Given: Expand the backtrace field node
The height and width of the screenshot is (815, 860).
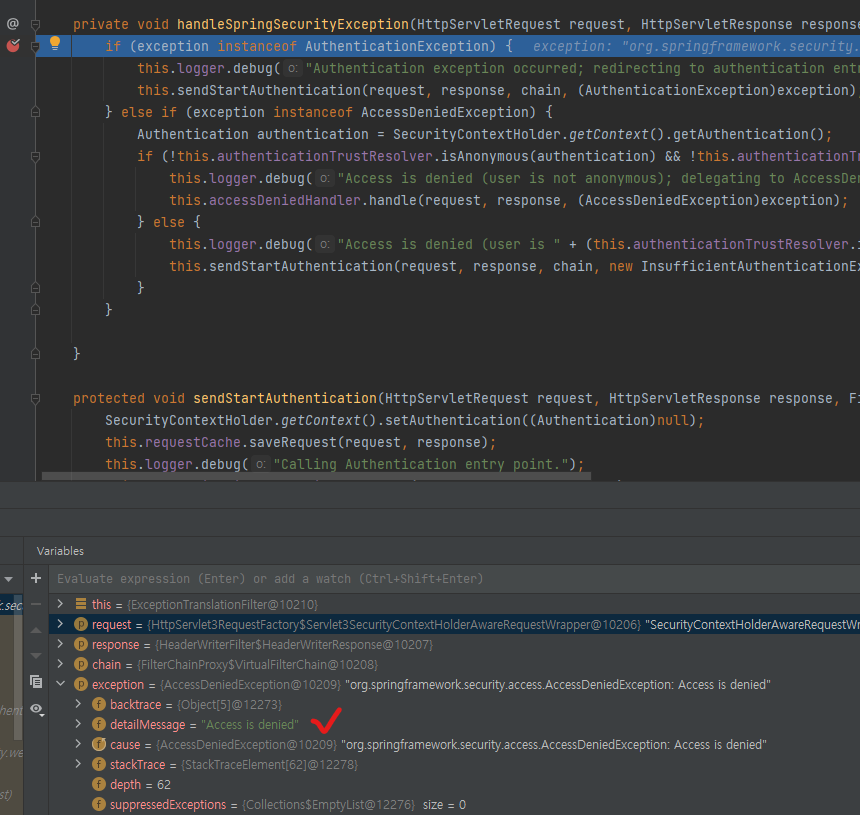Looking at the screenshot, I should 78,704.
